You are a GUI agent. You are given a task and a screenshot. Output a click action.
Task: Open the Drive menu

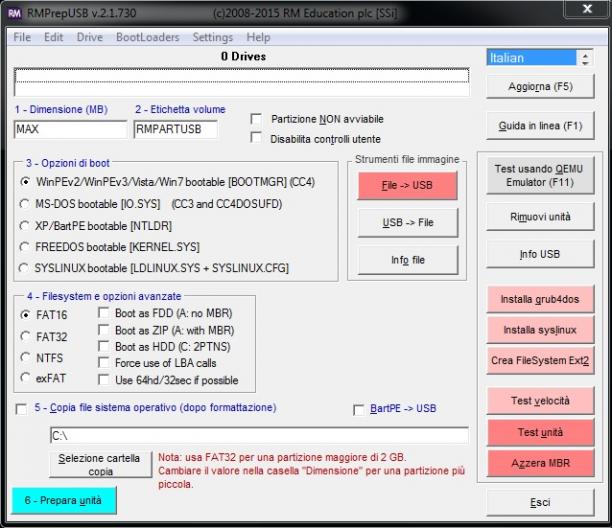click(90, 37)
